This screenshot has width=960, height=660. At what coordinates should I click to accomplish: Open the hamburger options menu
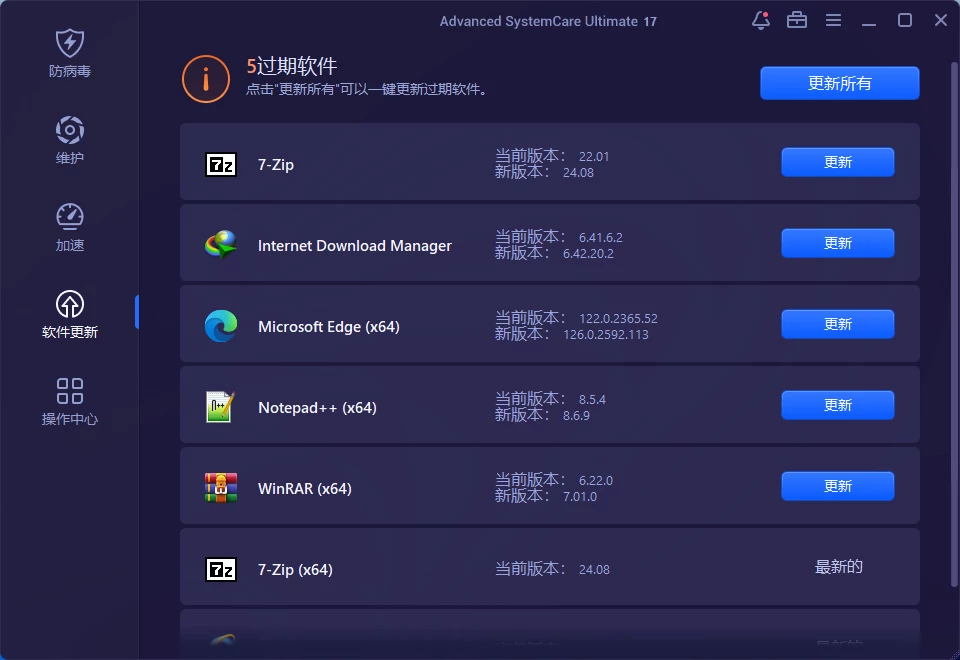(x=833, y=20)
